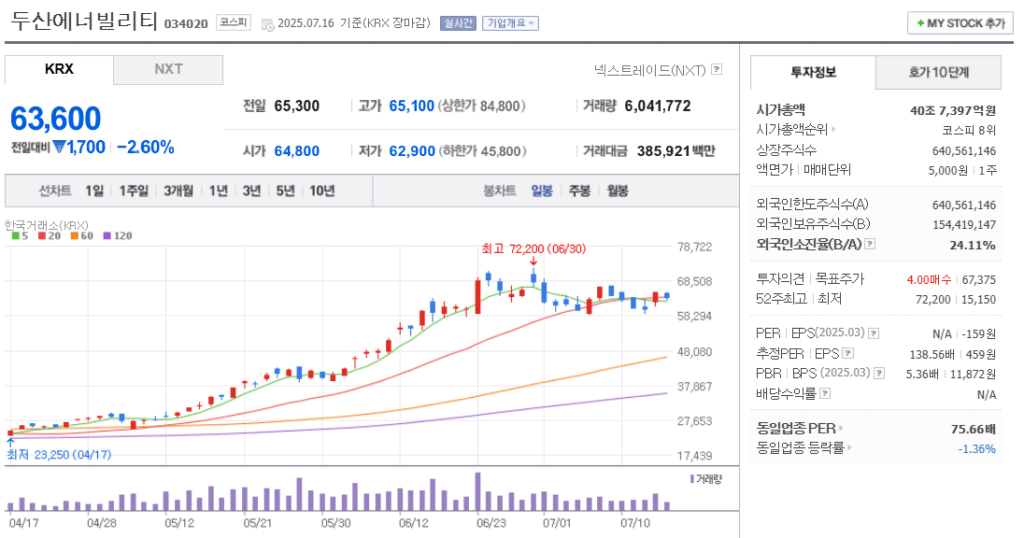Image resolution: width=1024 pixels, height=538 pixels.
Task: Click the target price 67,375
Action: [979, 279]
